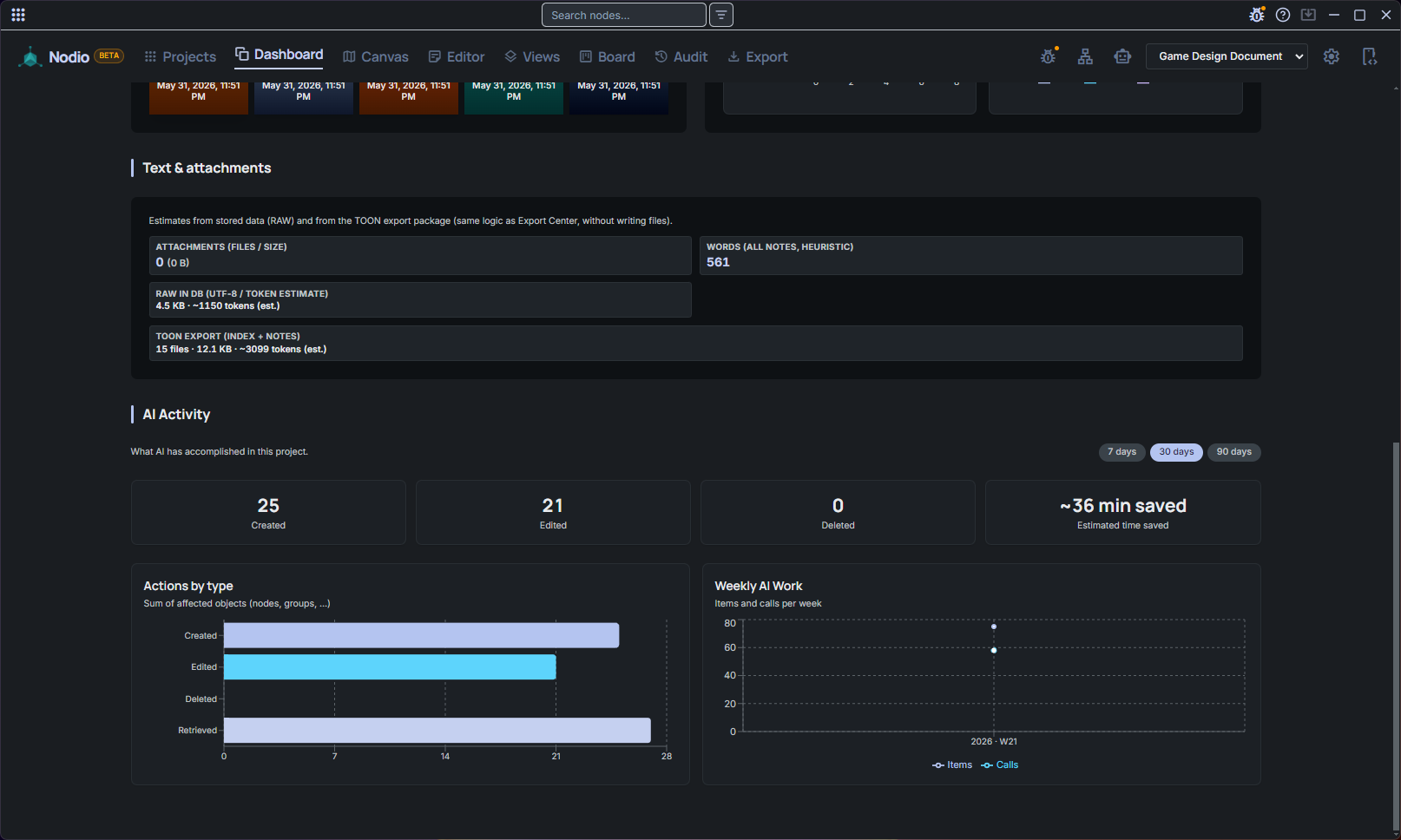Click the filter icon beside the search box
The height and width of the screenshot is (840, 1401).
[x=721, y=15]
